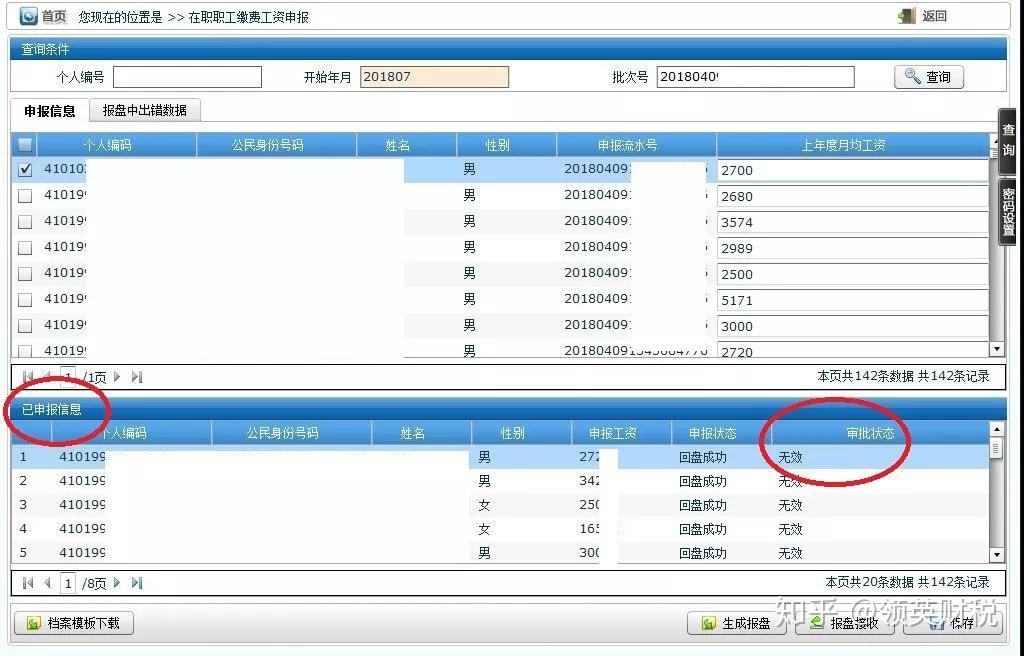Click the 生成报盘 button
The height and width of the screenshot is (656, 1024).
(x=735, y=623)
